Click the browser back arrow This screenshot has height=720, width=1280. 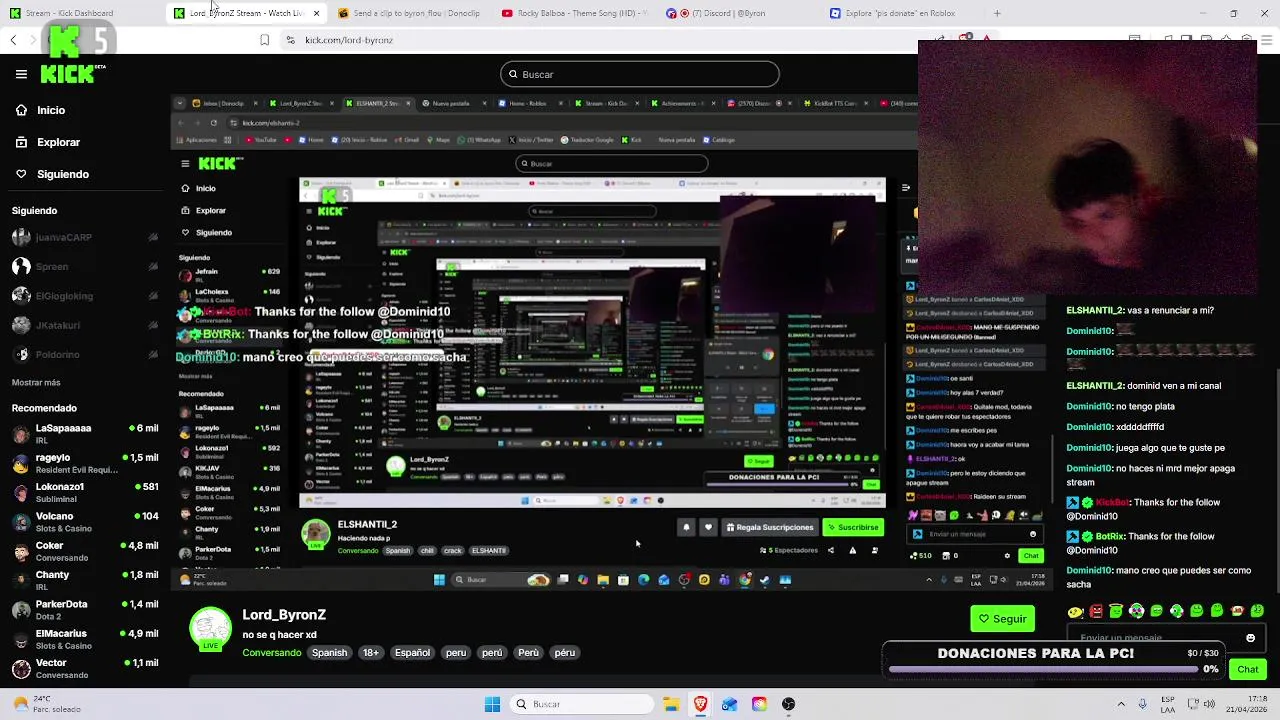13,40
